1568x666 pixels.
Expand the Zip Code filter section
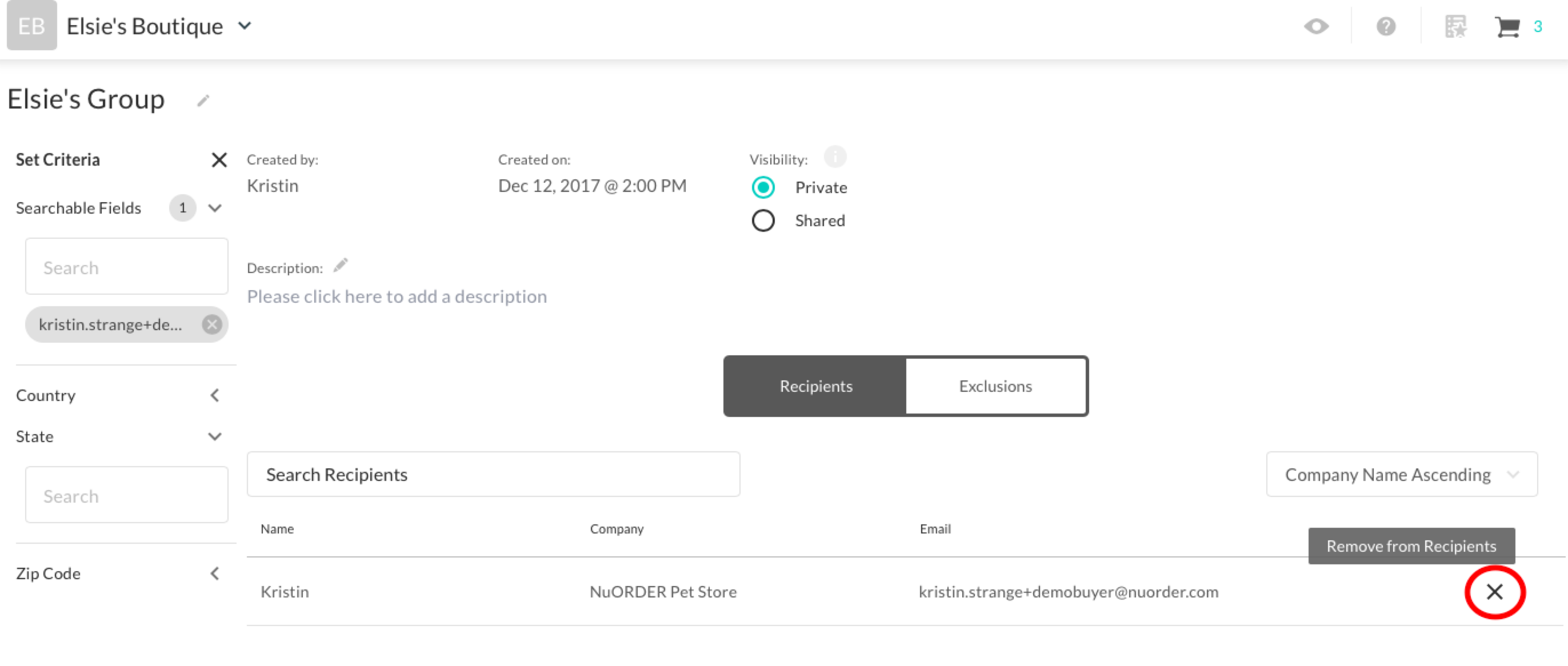click(x=214, y=573)
